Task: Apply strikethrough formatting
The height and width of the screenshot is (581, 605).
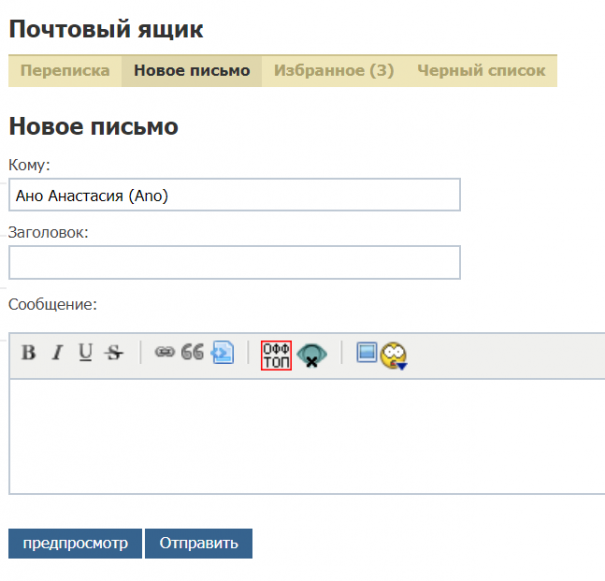Action: coord(114,353)
